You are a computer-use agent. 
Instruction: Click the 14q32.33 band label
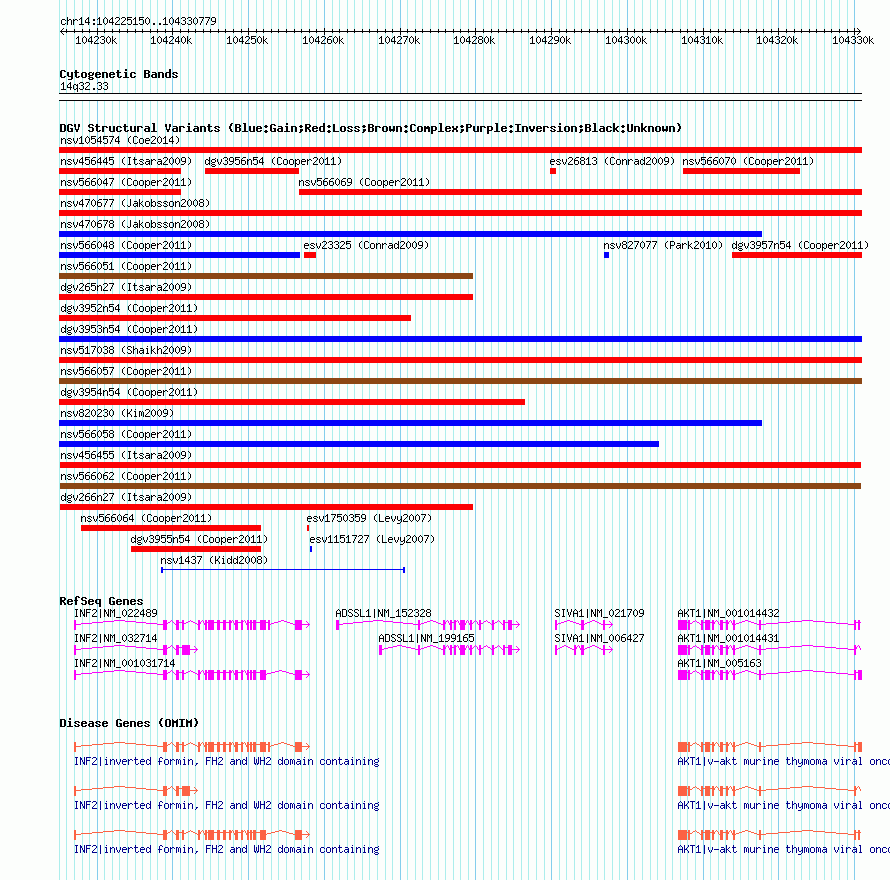84,86
